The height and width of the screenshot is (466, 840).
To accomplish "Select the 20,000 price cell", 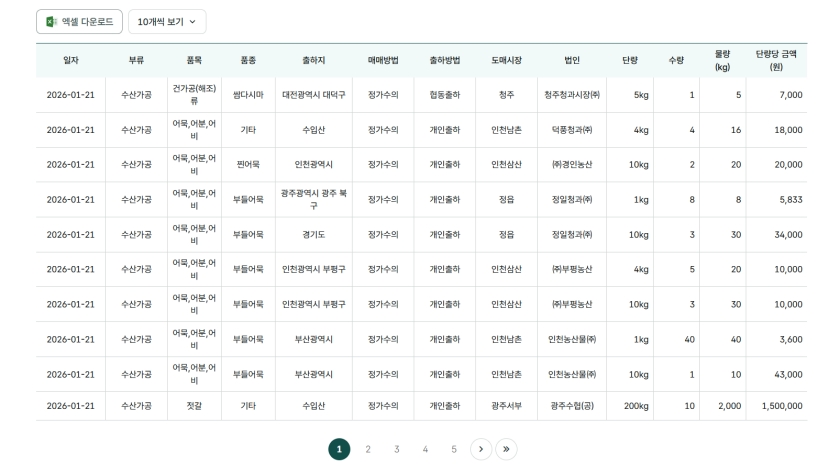I will pyautogui.click(x=776, y=164).
